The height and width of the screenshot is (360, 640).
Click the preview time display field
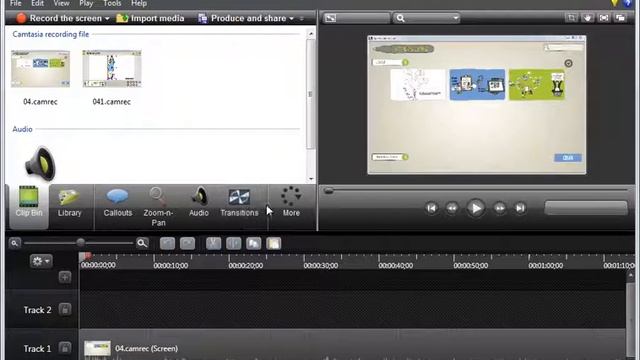pyautogui.click(x=586, y=208)
